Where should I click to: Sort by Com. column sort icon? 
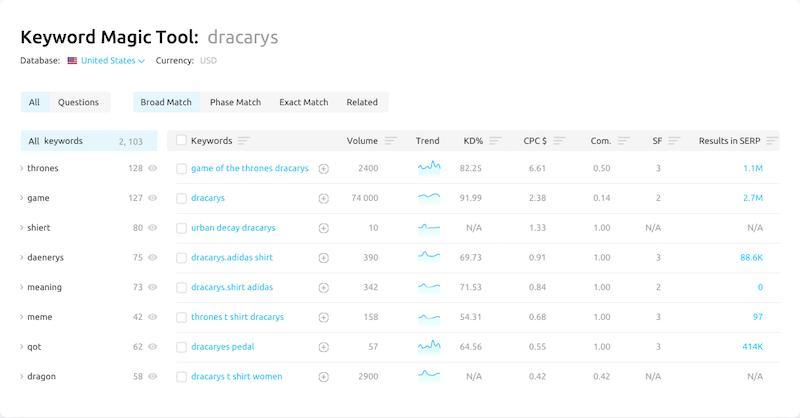pos(623,140)
